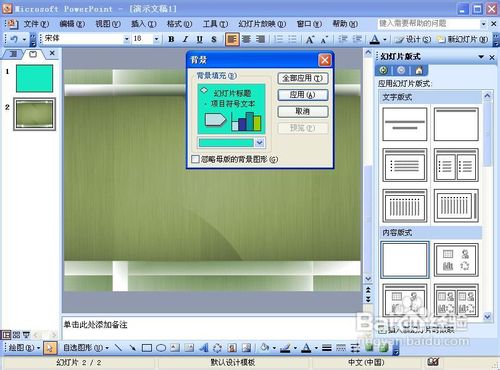The image size is (500, 370).
Task: Open the 视图 menu
Action: pos(108,24)
